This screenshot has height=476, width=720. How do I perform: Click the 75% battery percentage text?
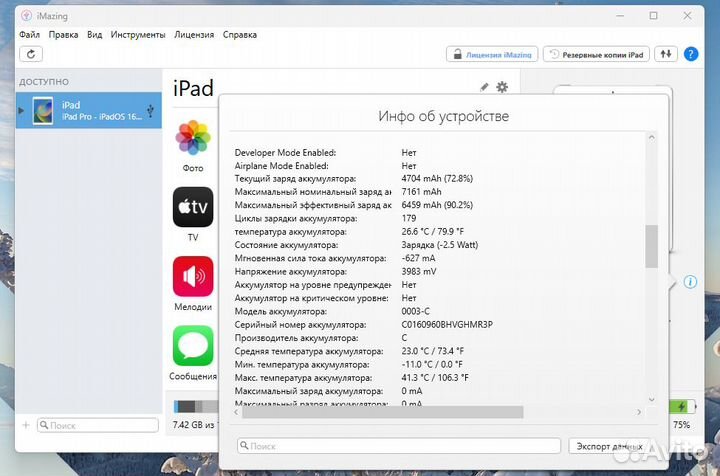tap(681, 425)
